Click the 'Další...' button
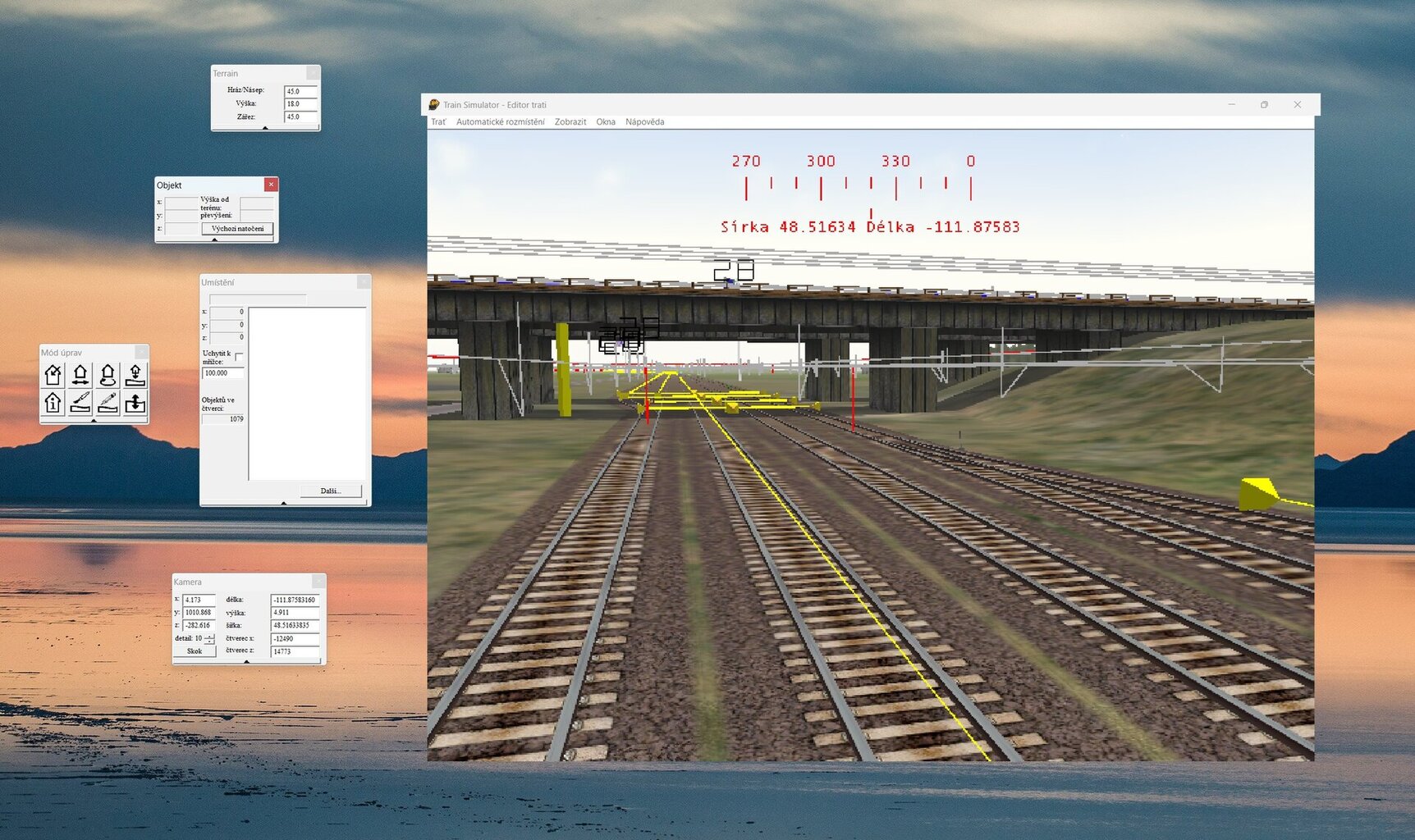The width and height of the screenshot is (1415, 840). tap(331, 491)
